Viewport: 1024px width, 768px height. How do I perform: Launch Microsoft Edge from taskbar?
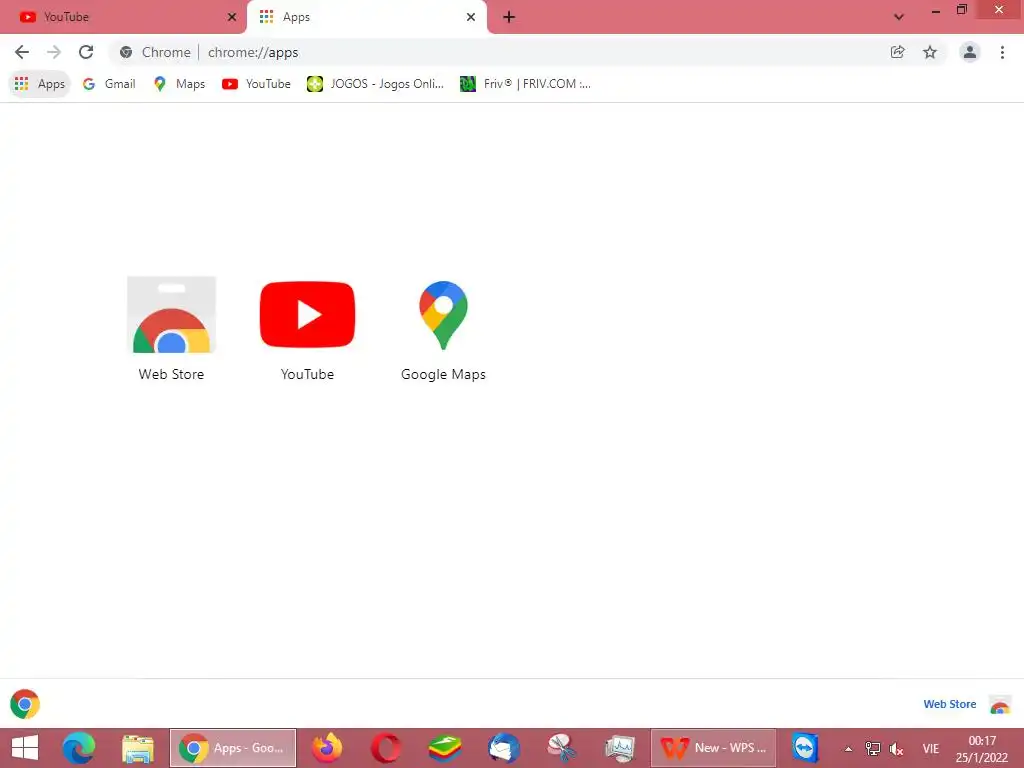78,748
